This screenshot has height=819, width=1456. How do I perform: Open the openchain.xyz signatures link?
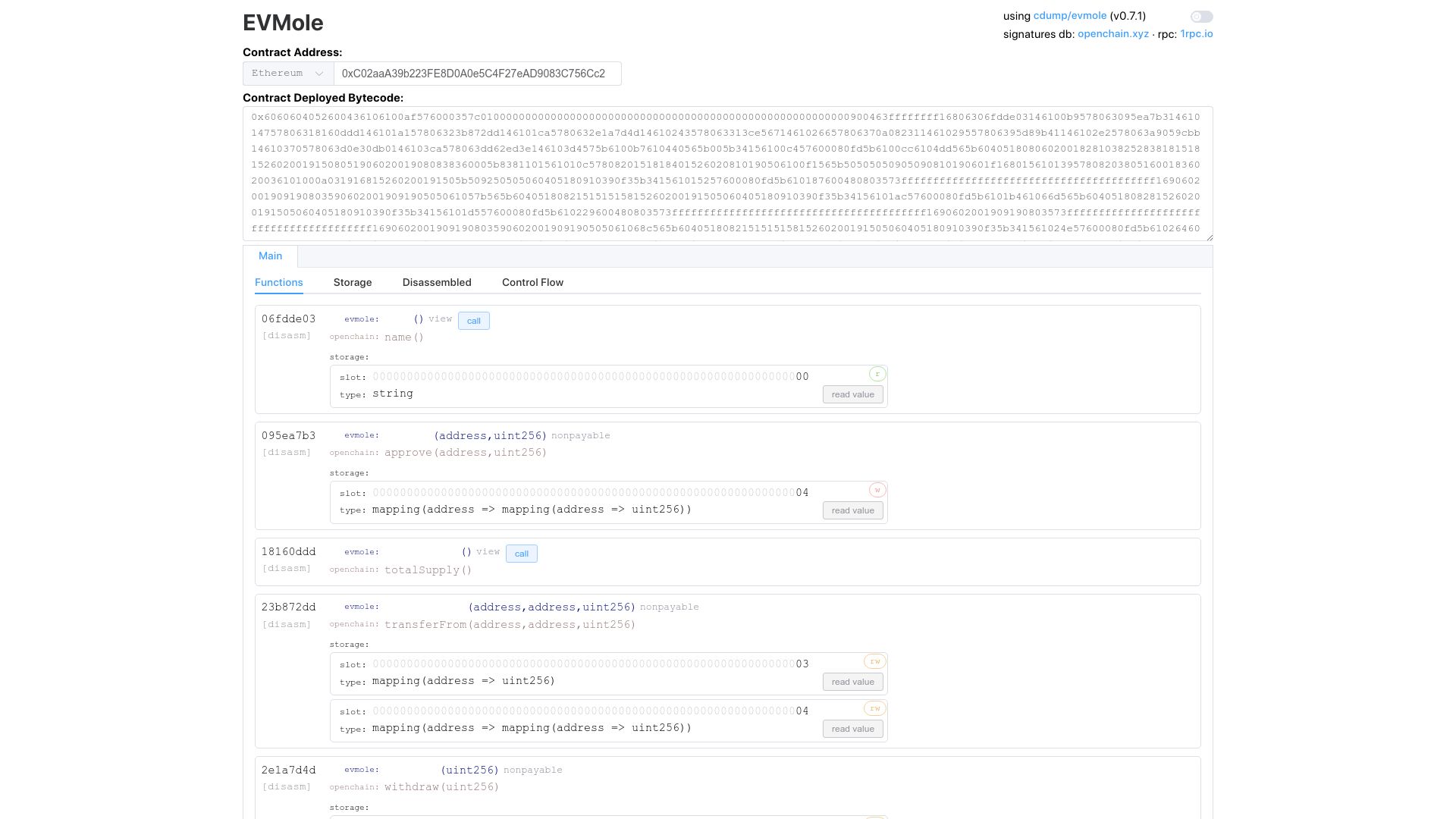click(1112, 34)
